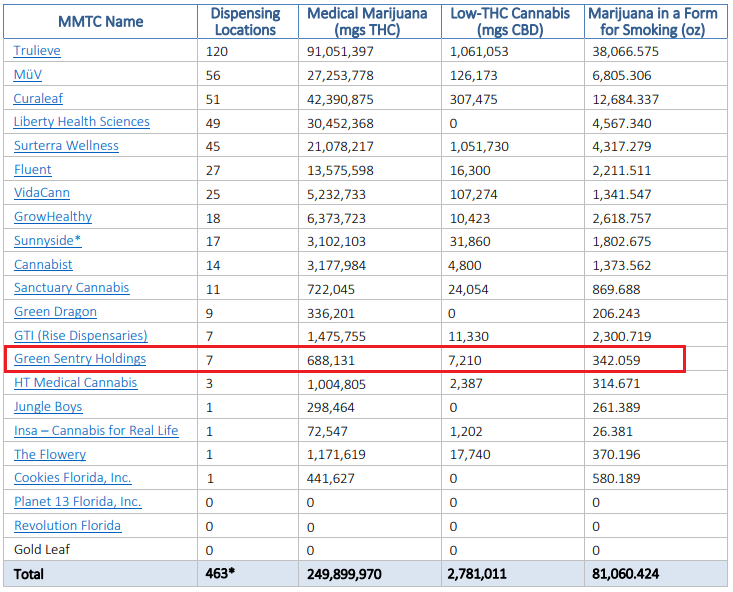
Task: Click Marijuana in a Form for Smoking header
Action: pyautogui.click(x=655, y=22)
